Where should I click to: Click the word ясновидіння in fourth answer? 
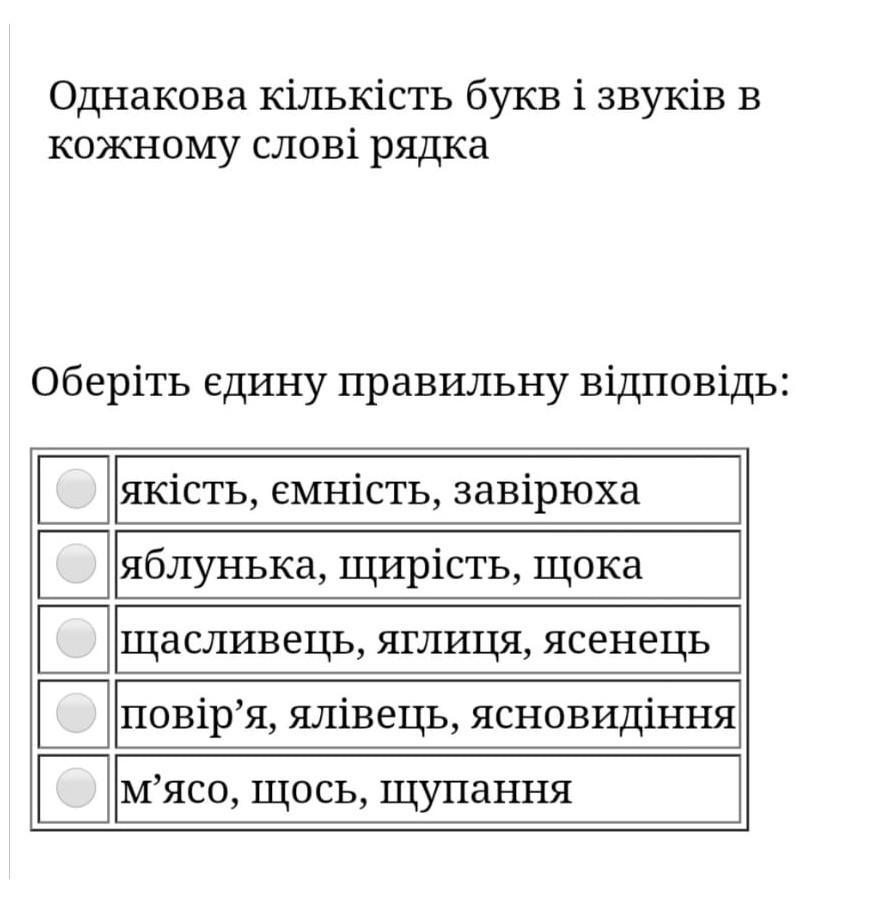602,716
